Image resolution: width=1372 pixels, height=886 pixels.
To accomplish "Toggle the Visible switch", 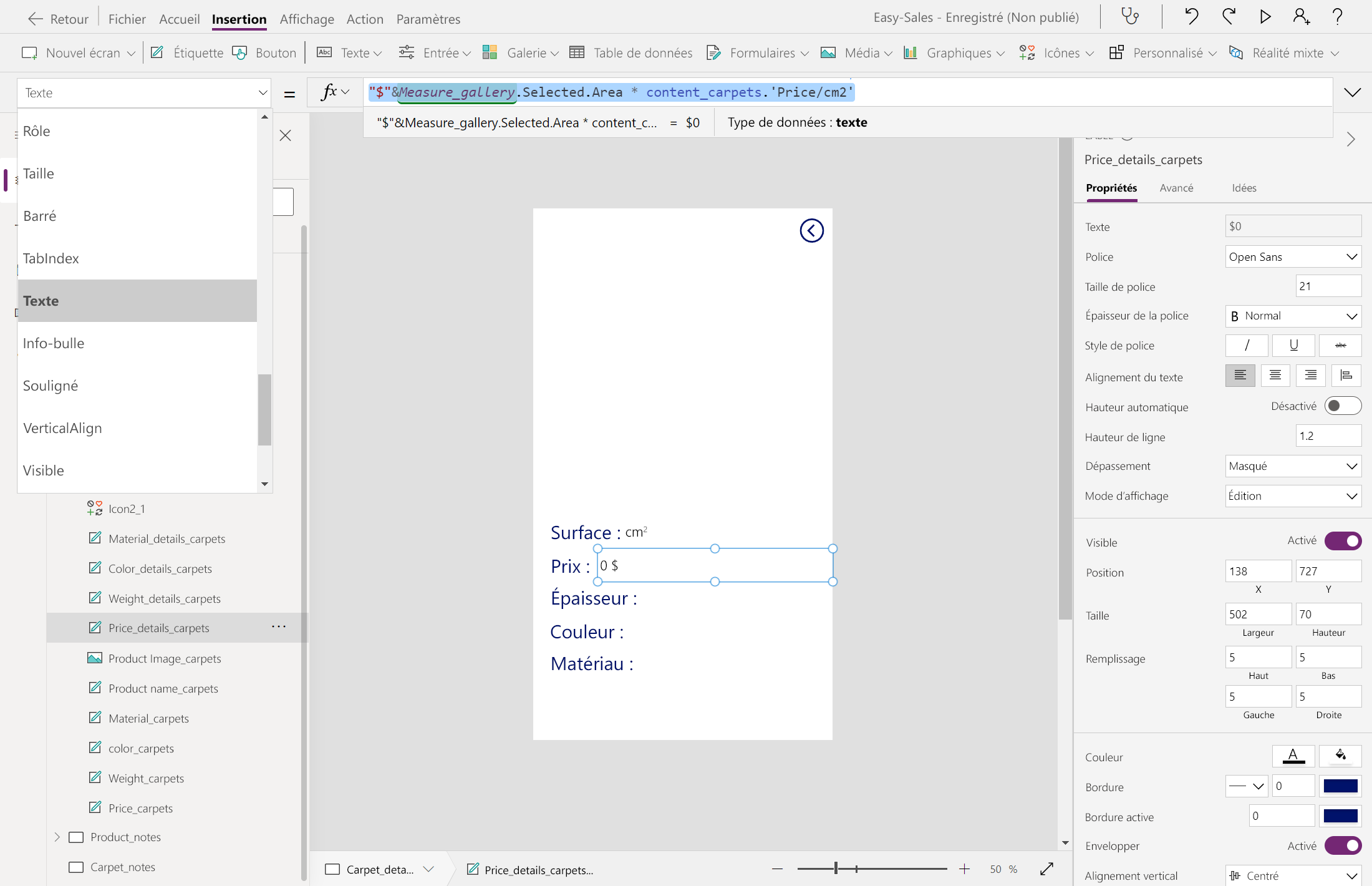I will pyautogui.click(x=1343, y=541).
